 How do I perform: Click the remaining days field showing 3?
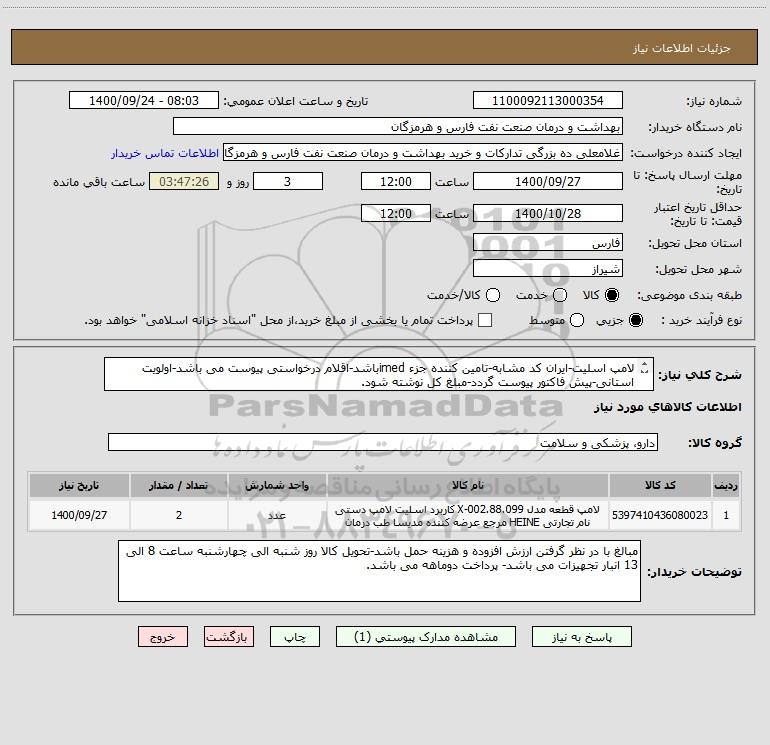(x=288, y=182)
